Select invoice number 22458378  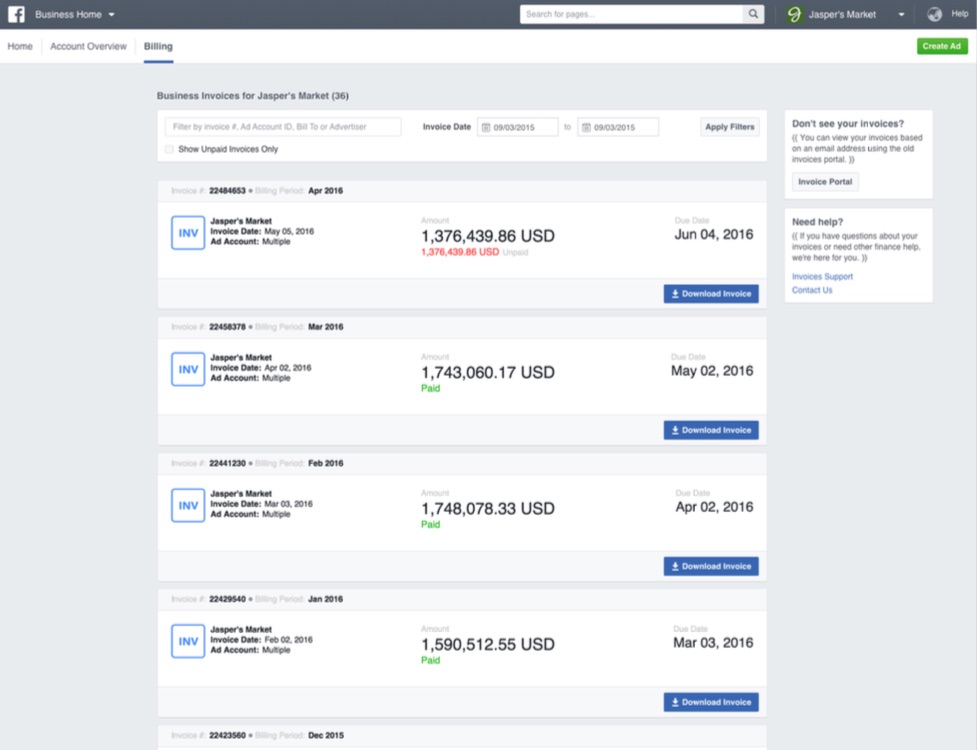coord(227,326)
